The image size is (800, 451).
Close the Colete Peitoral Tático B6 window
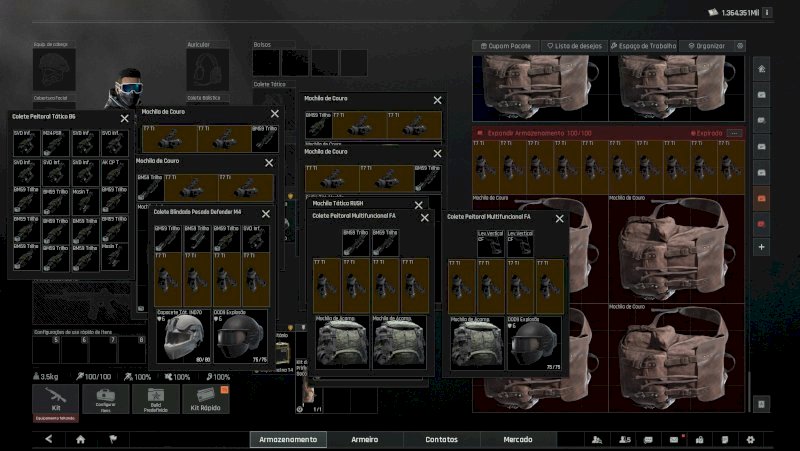125,118
